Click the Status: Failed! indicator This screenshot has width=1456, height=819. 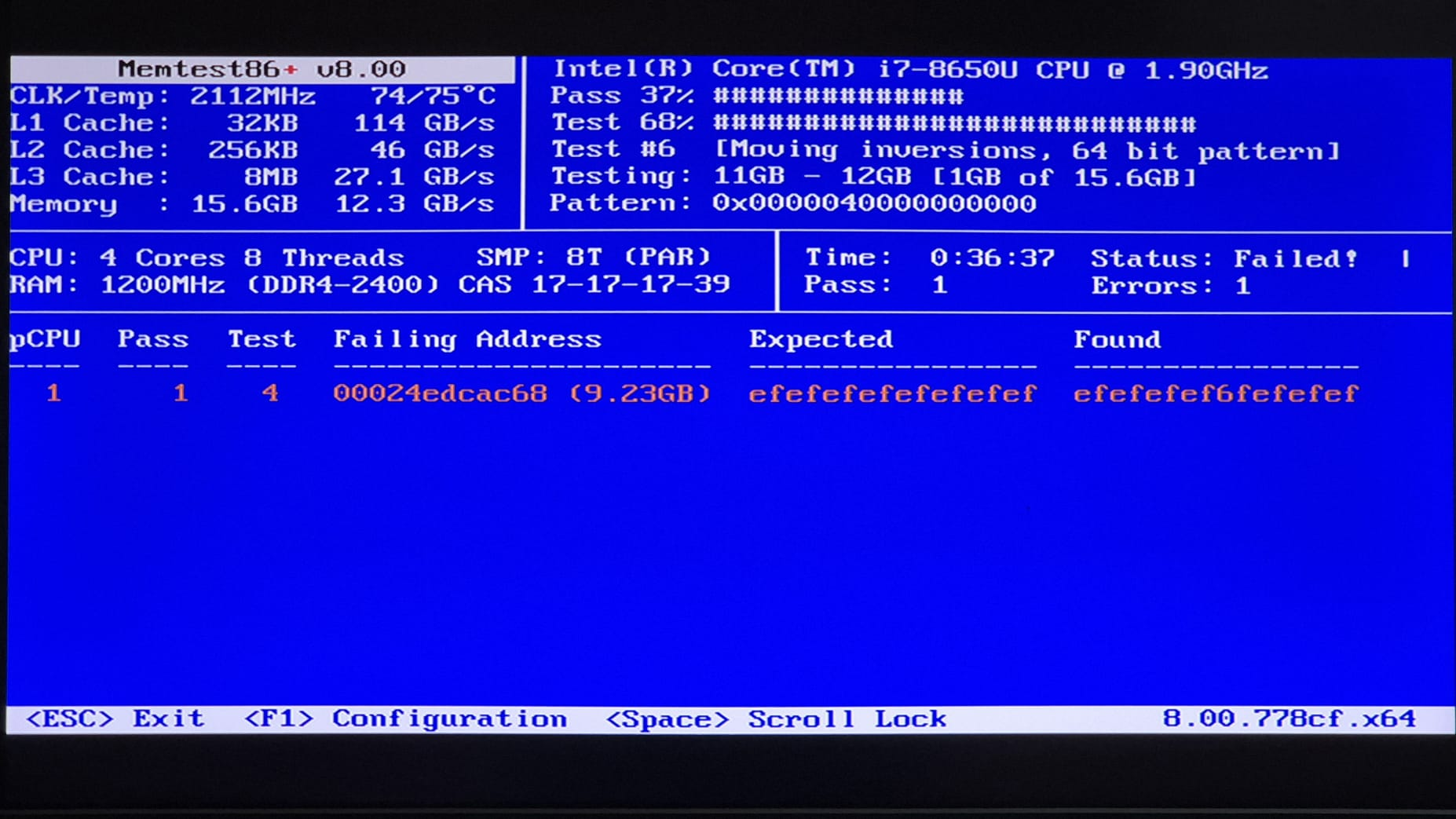coord(1224,258)
